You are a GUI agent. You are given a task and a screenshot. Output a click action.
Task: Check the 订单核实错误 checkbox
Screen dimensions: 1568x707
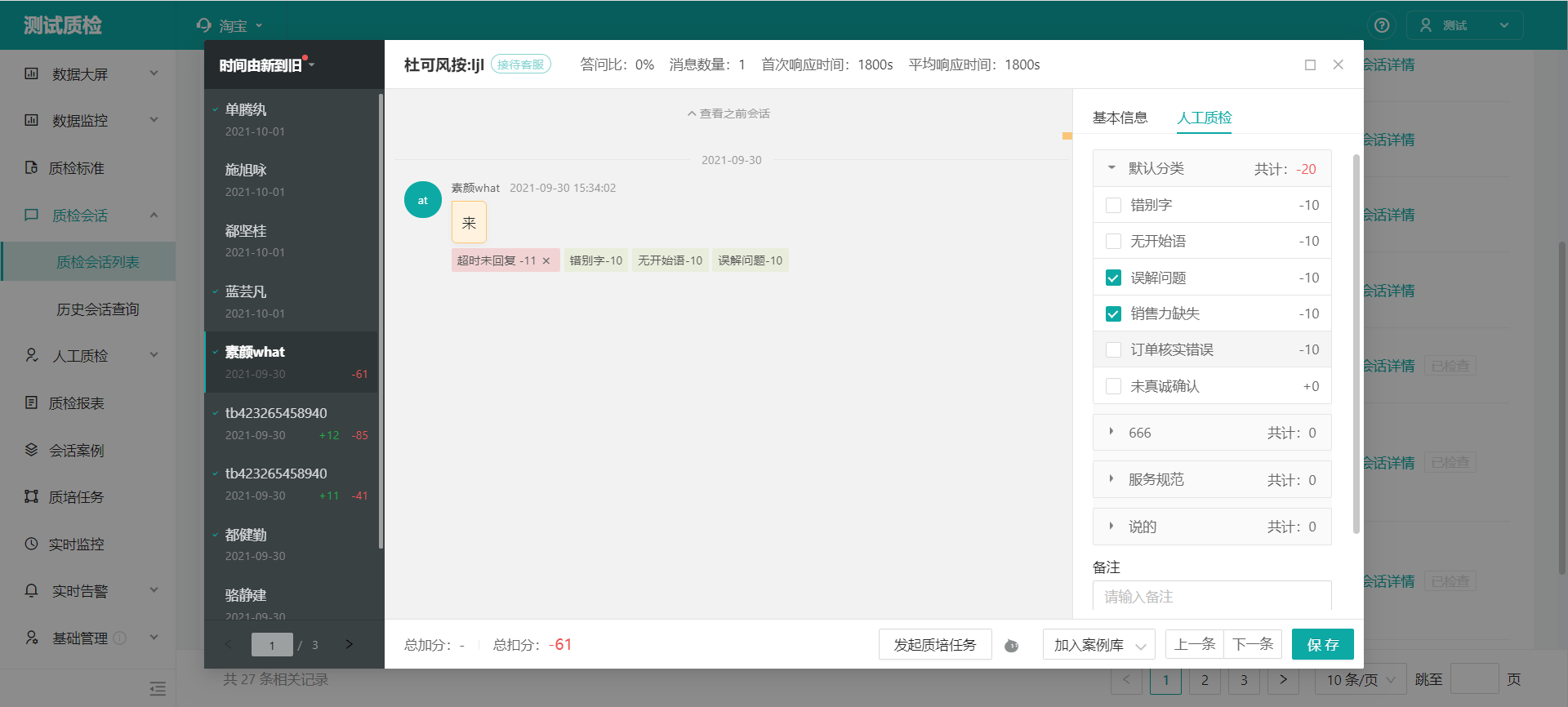coord(1113,349)
